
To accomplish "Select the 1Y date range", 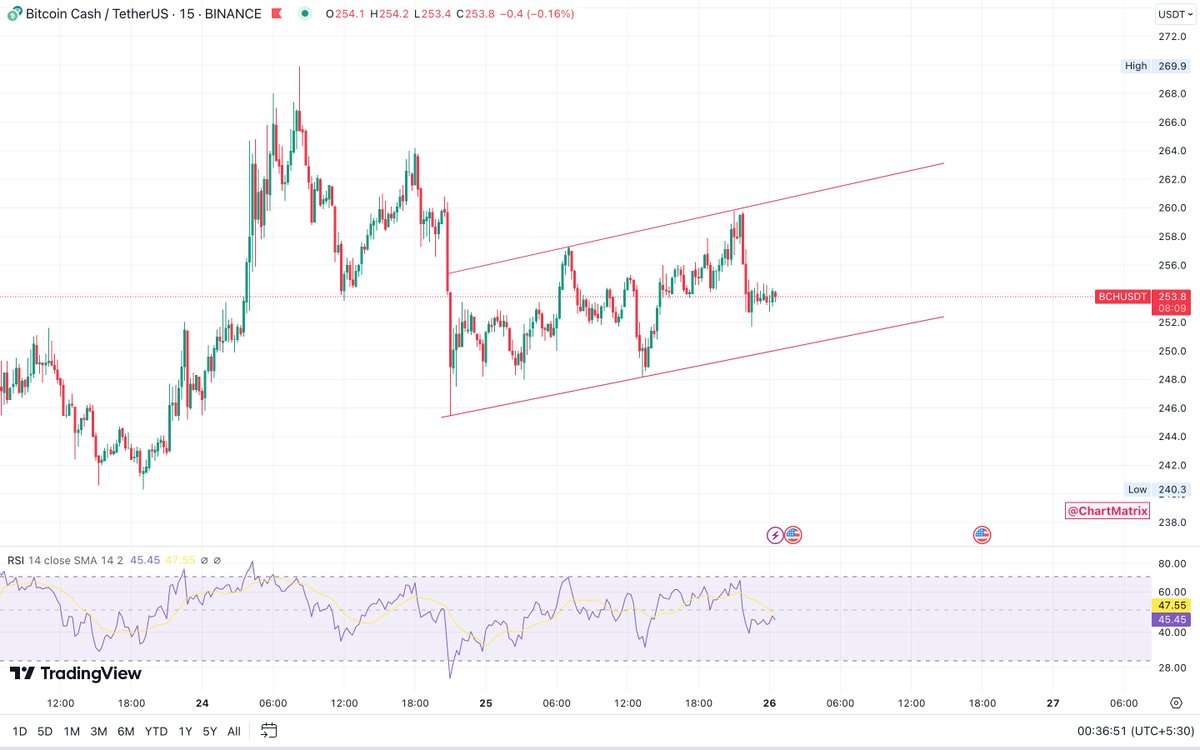I will pyautogui.click(x=184, y=731).
